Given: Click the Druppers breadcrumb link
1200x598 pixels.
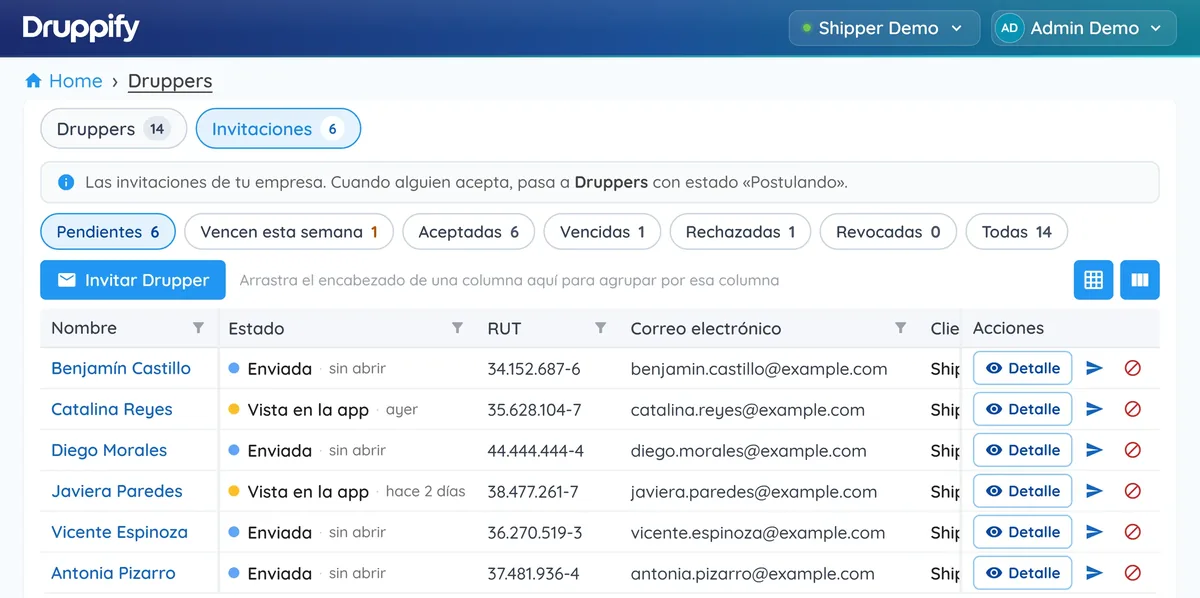Looking at the screenshot, I should (x=170, y=81).
